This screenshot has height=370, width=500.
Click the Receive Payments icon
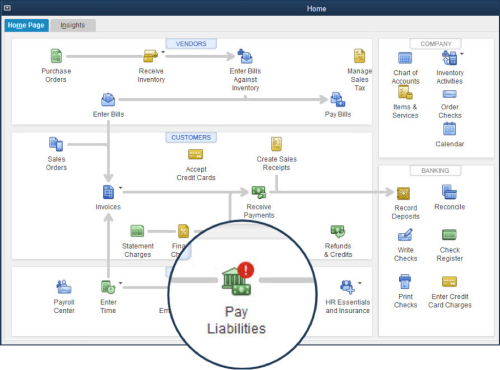pyautogui.click(x=259, y=192)
